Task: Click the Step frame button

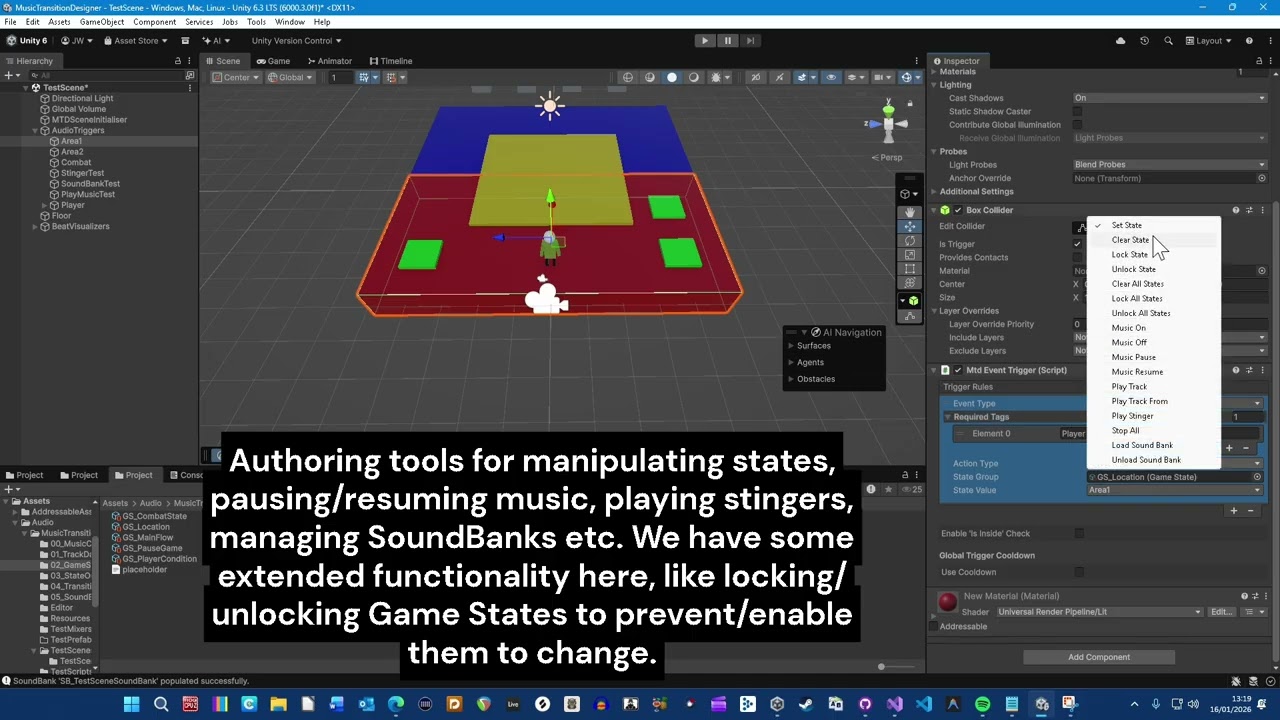Action: (x=750, y=41)
